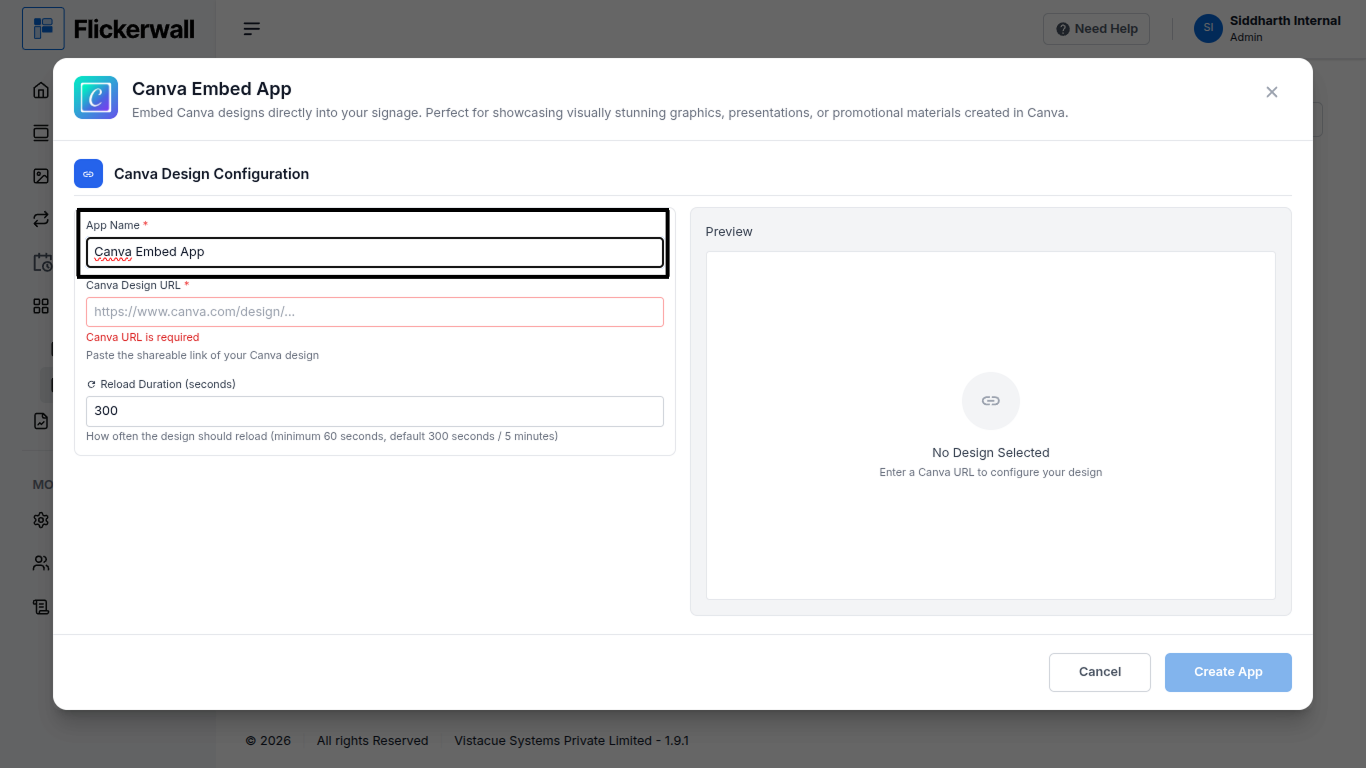
Task: Click the SI user avatar
Action: (x=1208, y=28)
